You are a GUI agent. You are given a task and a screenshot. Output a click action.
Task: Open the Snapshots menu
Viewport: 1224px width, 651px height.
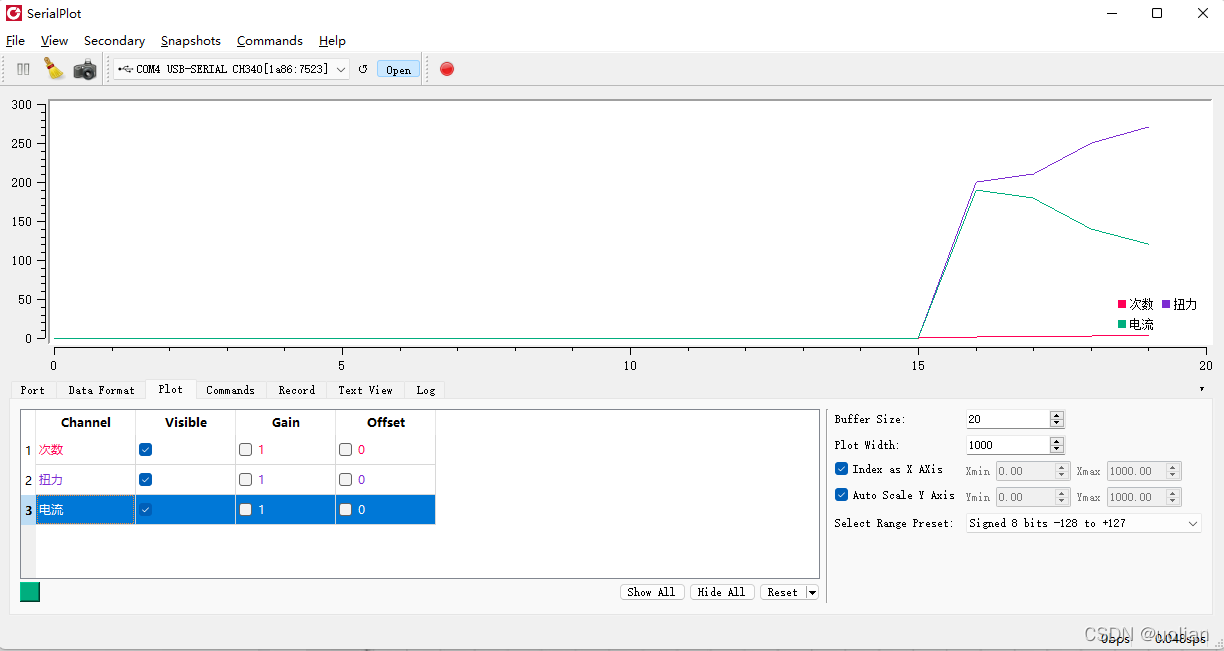coord(190,41)
